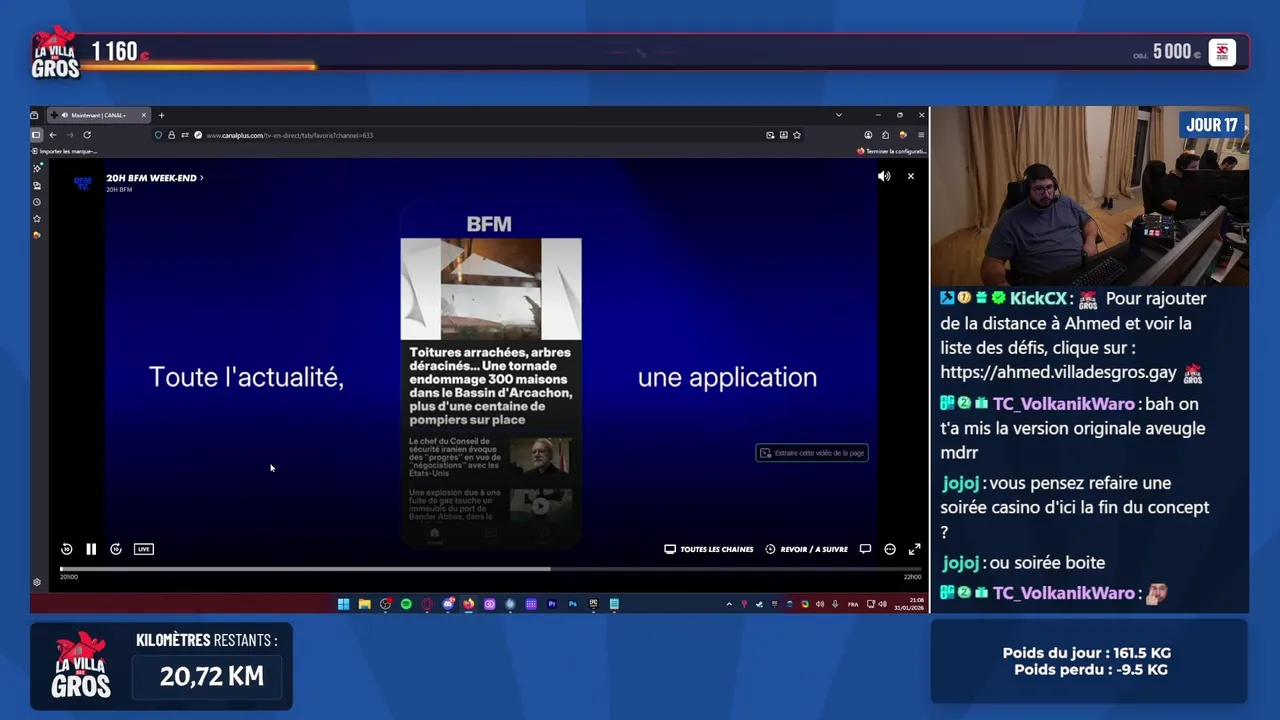Open FRA keyboard language selector
Image resolution: width=1280 pixels, height=720 pixels.
[853, 604]
